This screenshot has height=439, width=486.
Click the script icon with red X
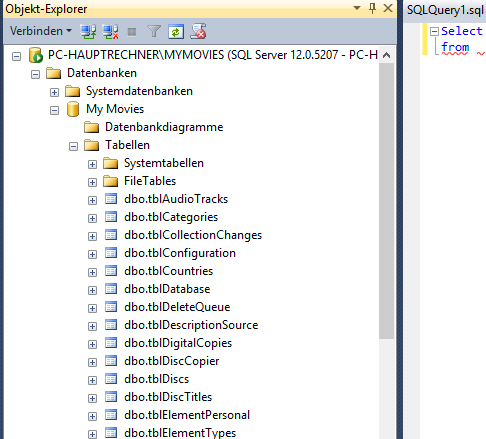coord(198,32)
